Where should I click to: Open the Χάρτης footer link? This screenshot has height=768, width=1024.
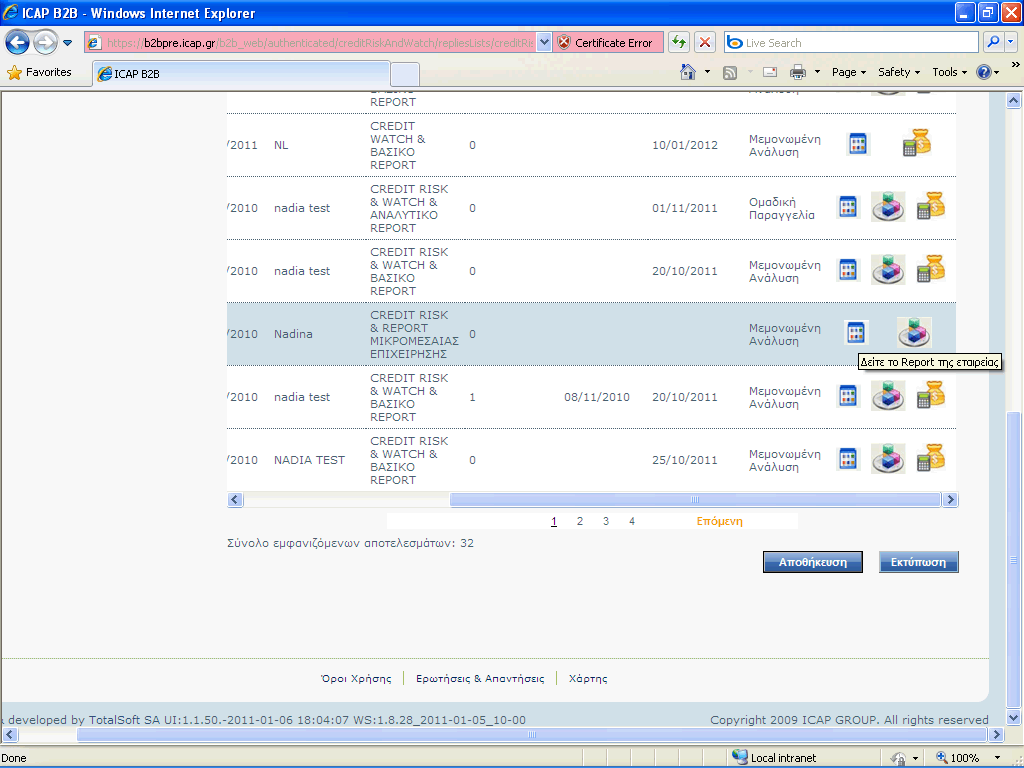588,679
